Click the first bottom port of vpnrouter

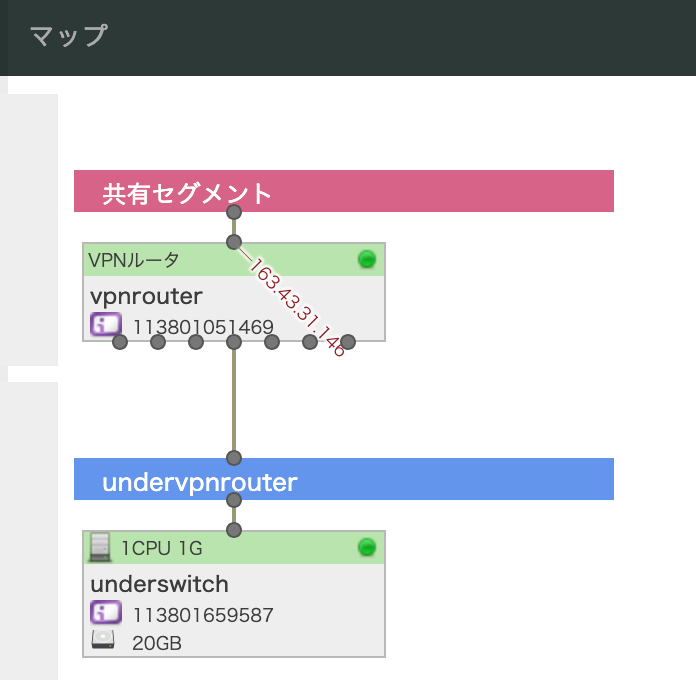point(120,342)
